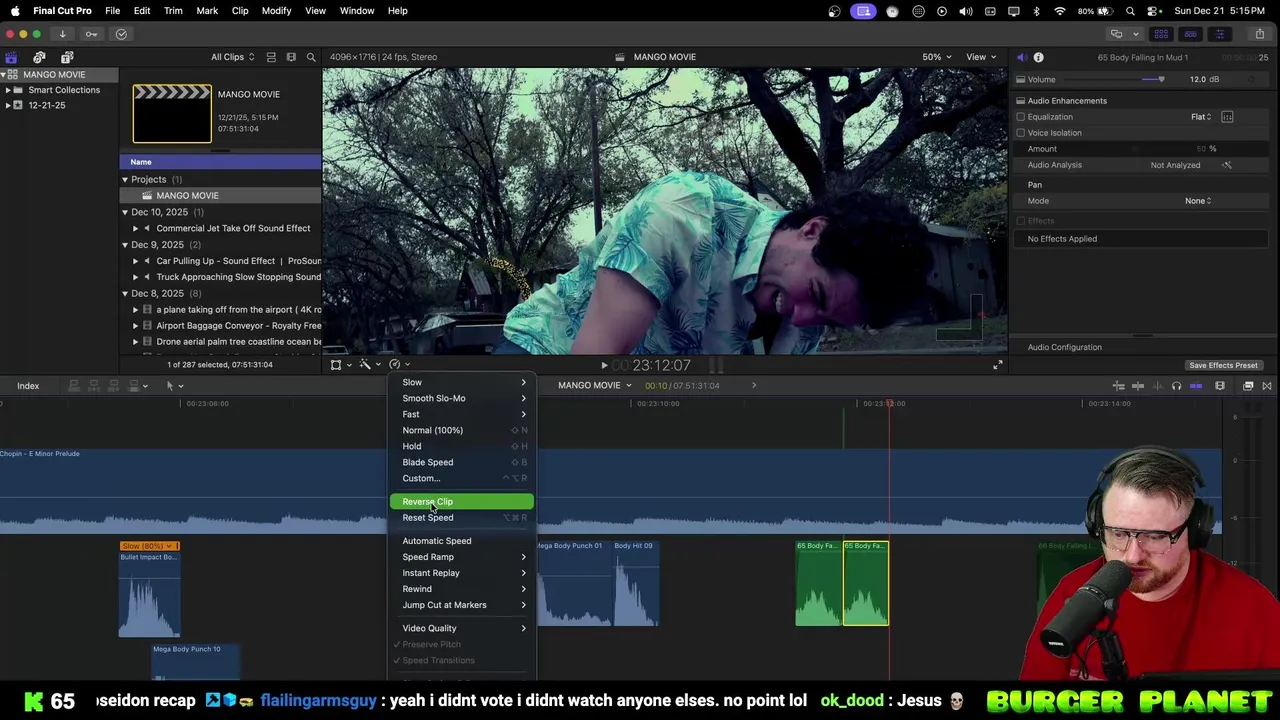
Task: Open the Flat equalization preset dropdown
Action: coord(1200,117)
